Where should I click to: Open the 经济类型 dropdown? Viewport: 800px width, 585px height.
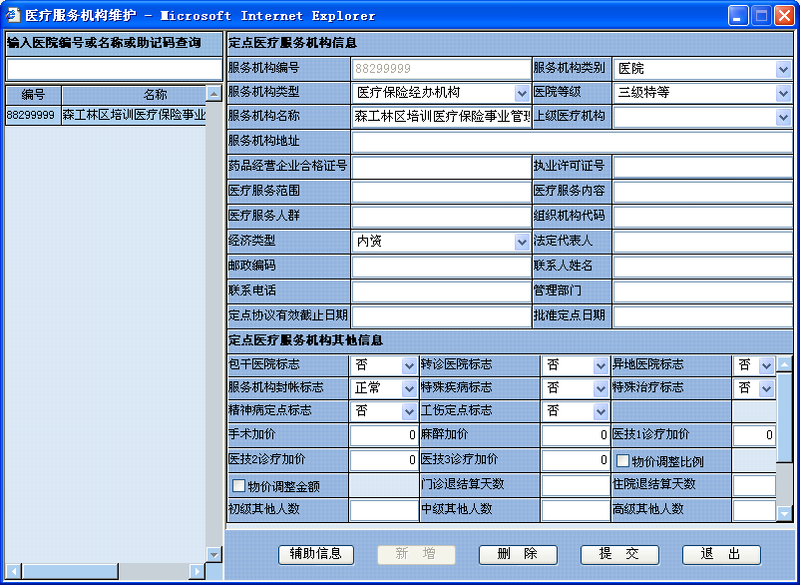pyautogui.click(x=521, y=242)
